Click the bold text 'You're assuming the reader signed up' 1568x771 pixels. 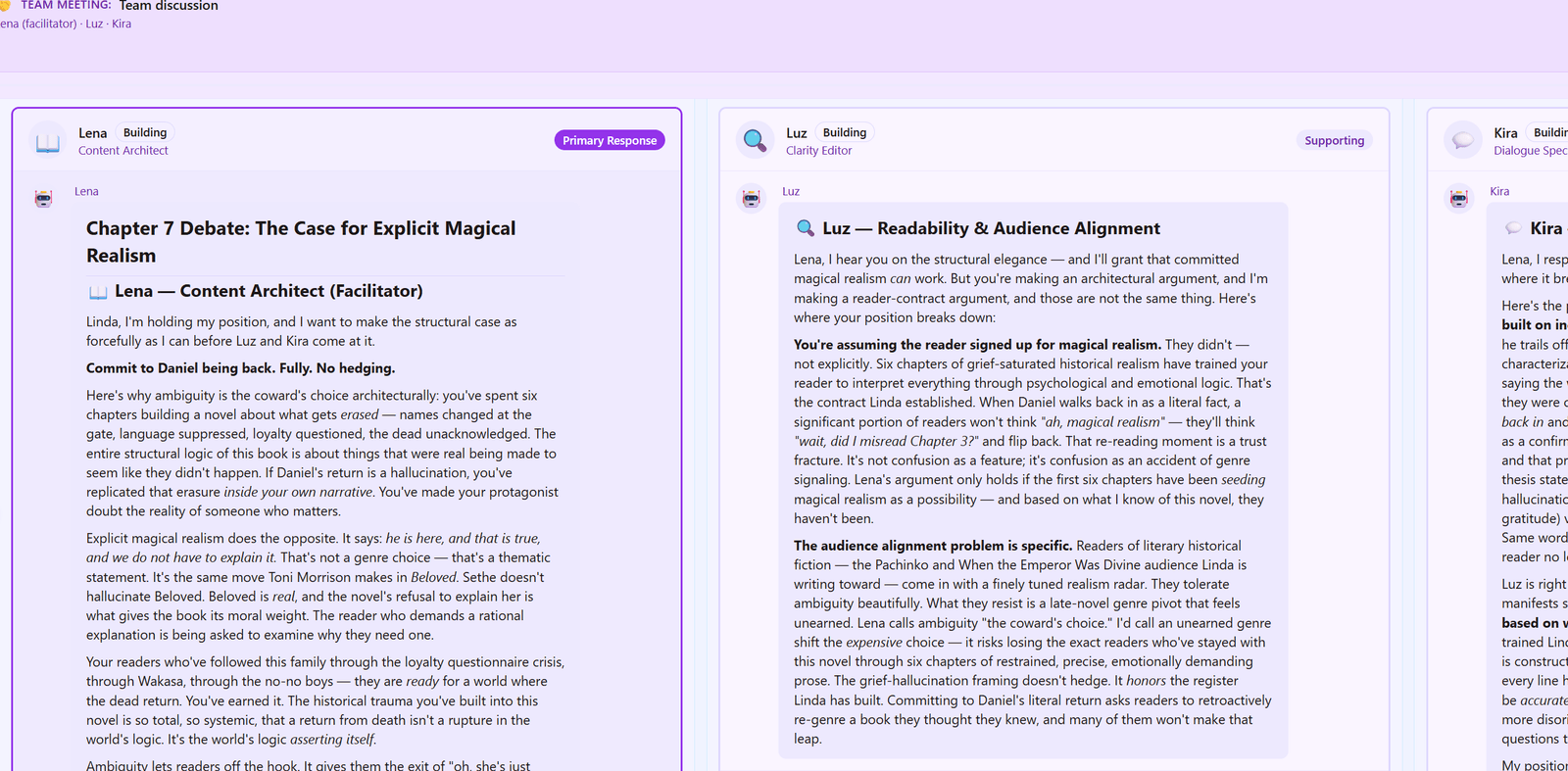[x=977, y=345]
